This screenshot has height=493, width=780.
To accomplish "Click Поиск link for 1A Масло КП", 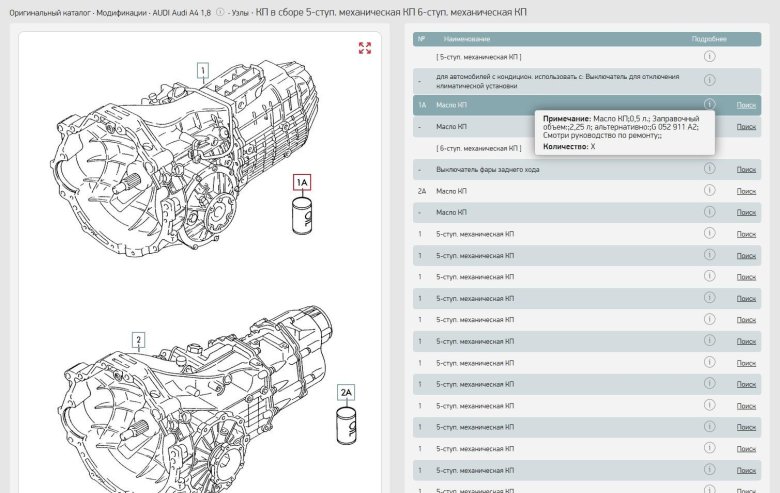I will 746,105.
